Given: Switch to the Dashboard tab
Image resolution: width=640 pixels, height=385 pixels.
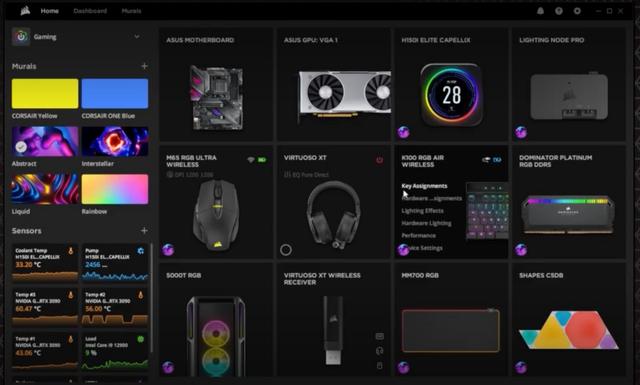Looking at the screenshot, I should coord(90,11).
